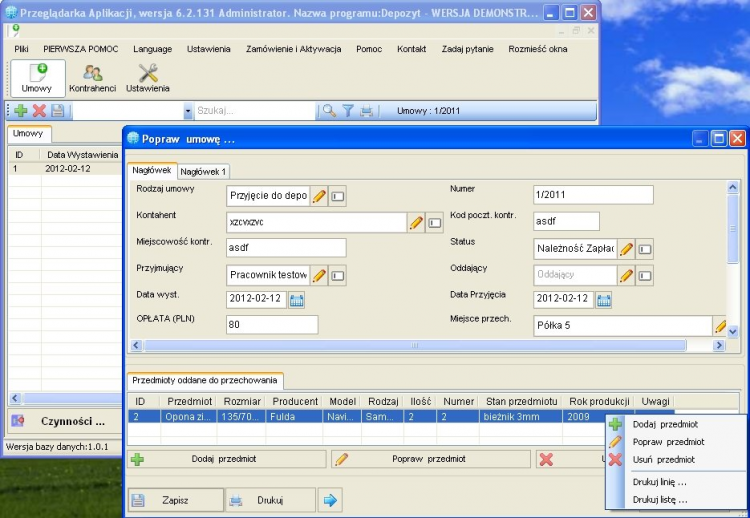Click the OPŁATA (PLN) field
Viewport: 750px width, 518px height.
272,325
